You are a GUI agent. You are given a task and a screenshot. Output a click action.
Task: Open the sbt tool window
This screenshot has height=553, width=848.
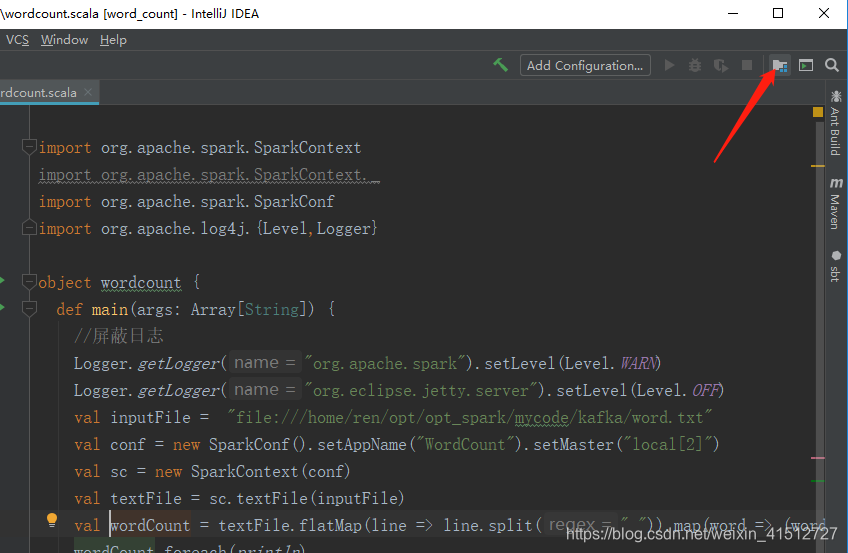pos(836,266)
